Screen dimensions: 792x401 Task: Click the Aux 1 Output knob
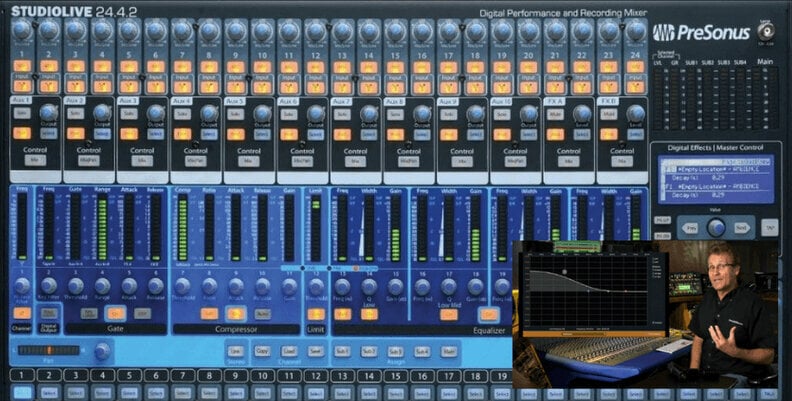(49, 112)
